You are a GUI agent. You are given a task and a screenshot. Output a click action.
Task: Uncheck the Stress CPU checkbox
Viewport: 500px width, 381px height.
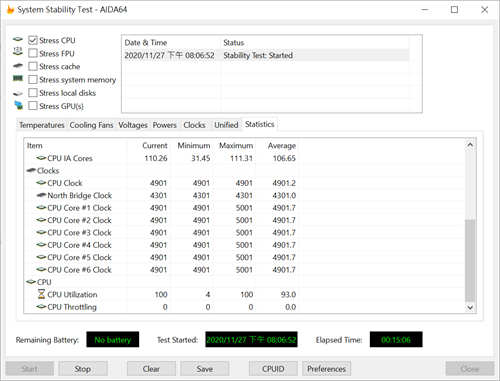coord(33,40)
